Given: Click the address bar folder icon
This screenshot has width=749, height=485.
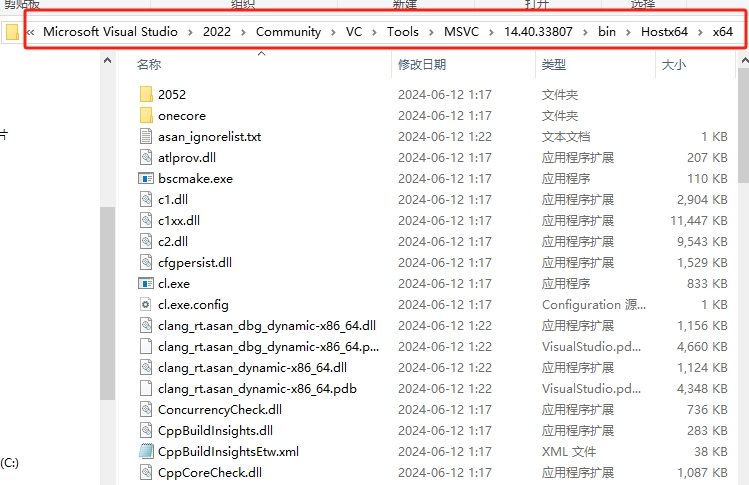Looking at the screenshot, I should [x=12, y=32].
